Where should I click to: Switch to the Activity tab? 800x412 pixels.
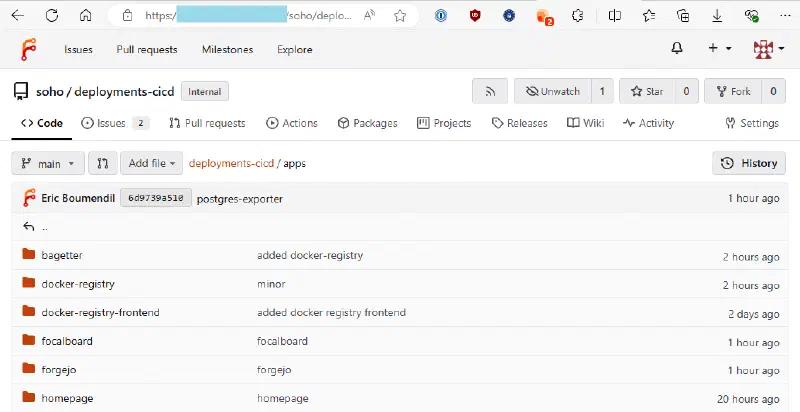pos(648,123)
